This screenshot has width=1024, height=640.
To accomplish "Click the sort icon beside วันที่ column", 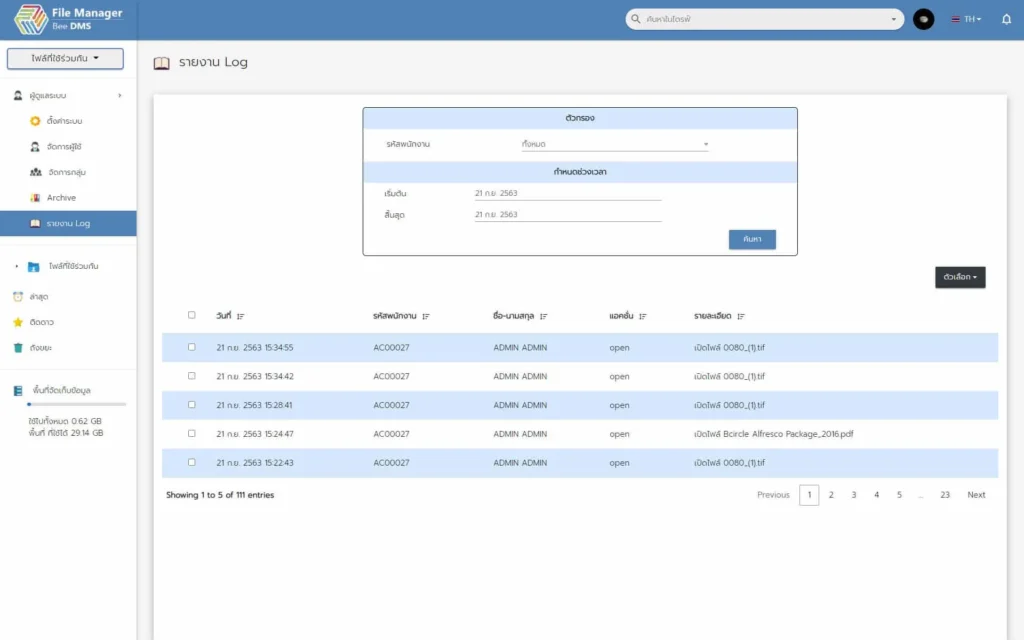I will coord(241,316).
